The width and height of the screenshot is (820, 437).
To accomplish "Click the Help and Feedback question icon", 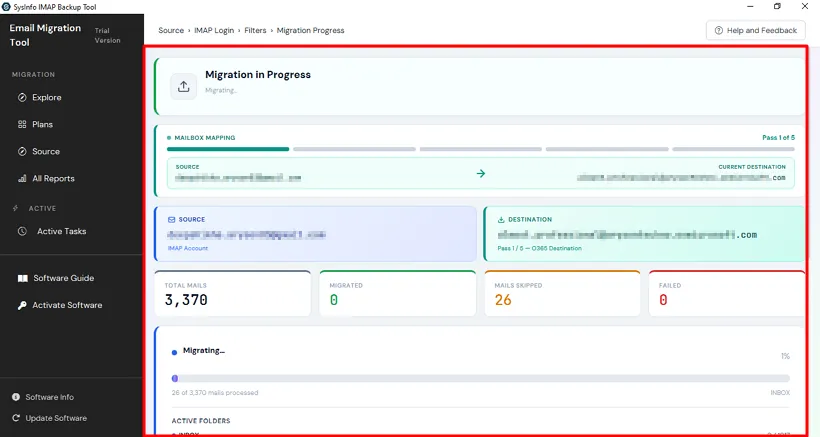I will pyautogui.click(x=719, y=30).
